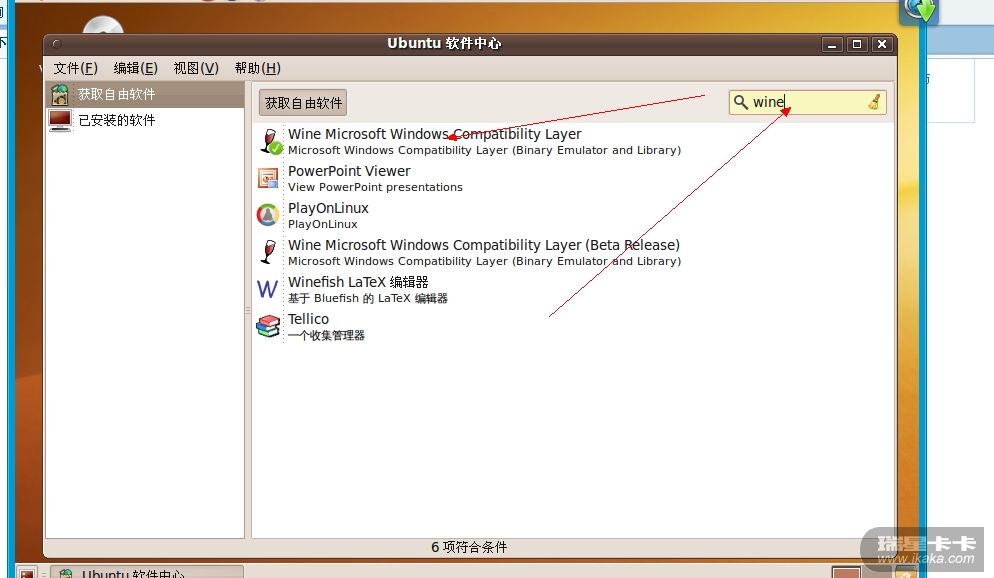Click the Tellico books icon
The image size is (994, 578).
coord(268,326)
